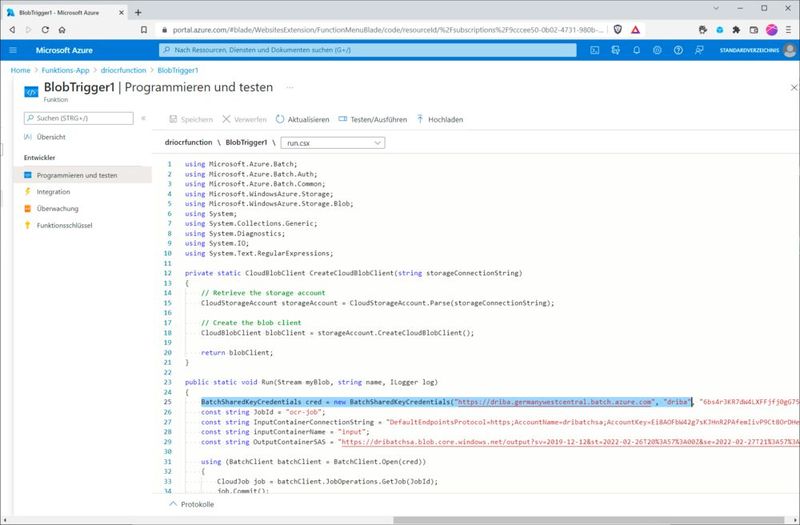Click Hochladen to upload a file
This screenshot has height=525, width=800.
[x=440, y=119]
